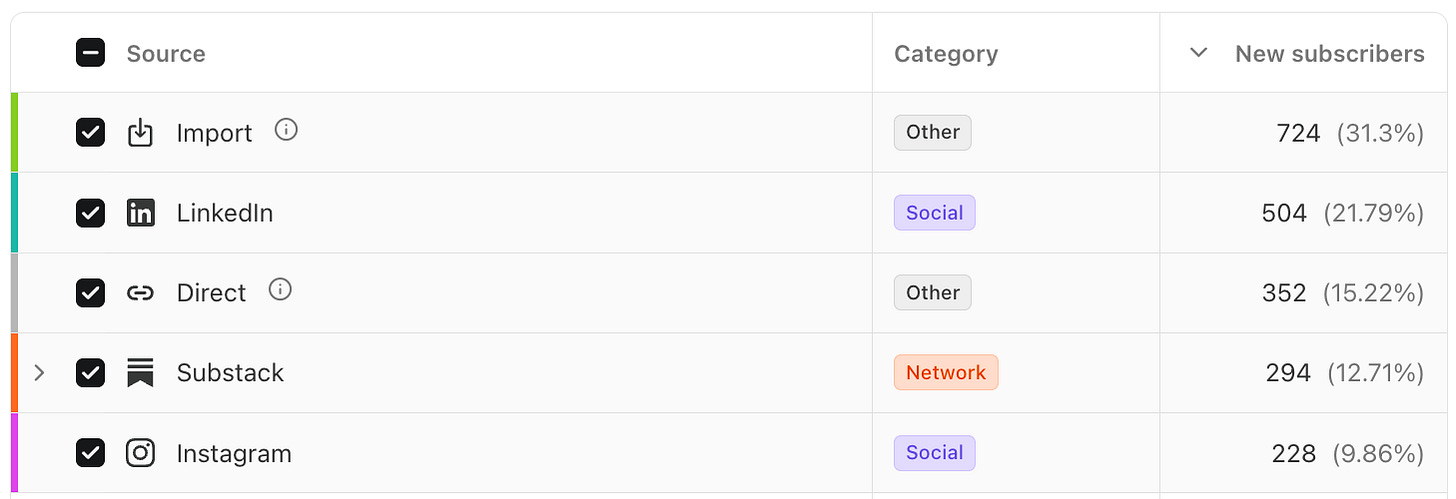Click the Source column header
1456x499 pixels.
pyautogui.click(x=166, y=54)
